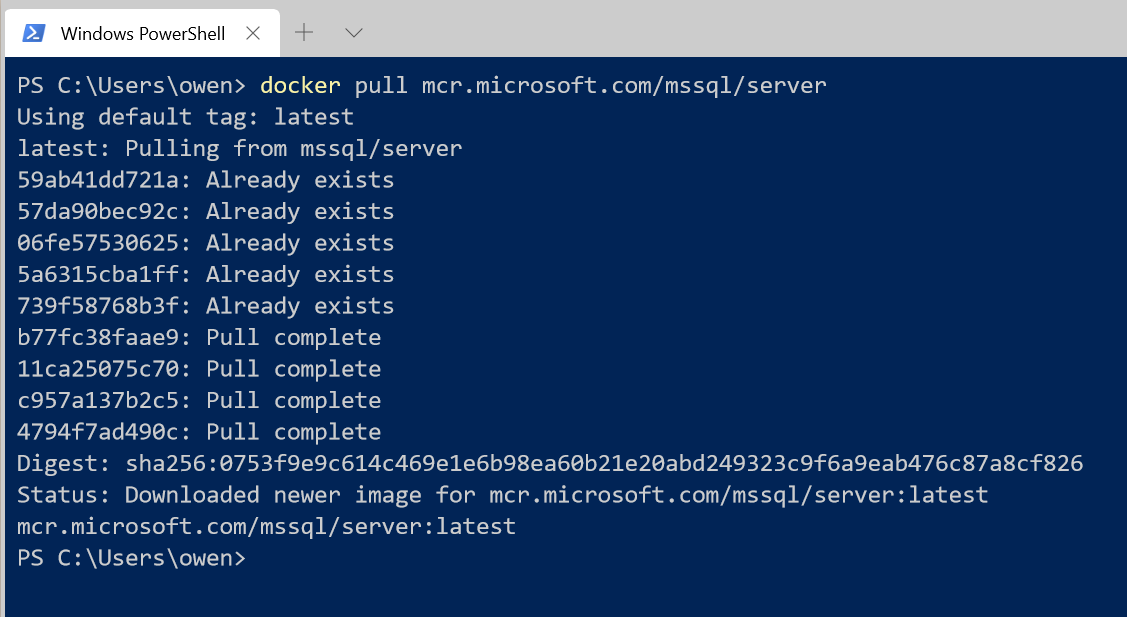The width and height of the screenshot is (1127, 617).
Task: Open a new terminal tab with the plus icon
Action: pos(303,32)
